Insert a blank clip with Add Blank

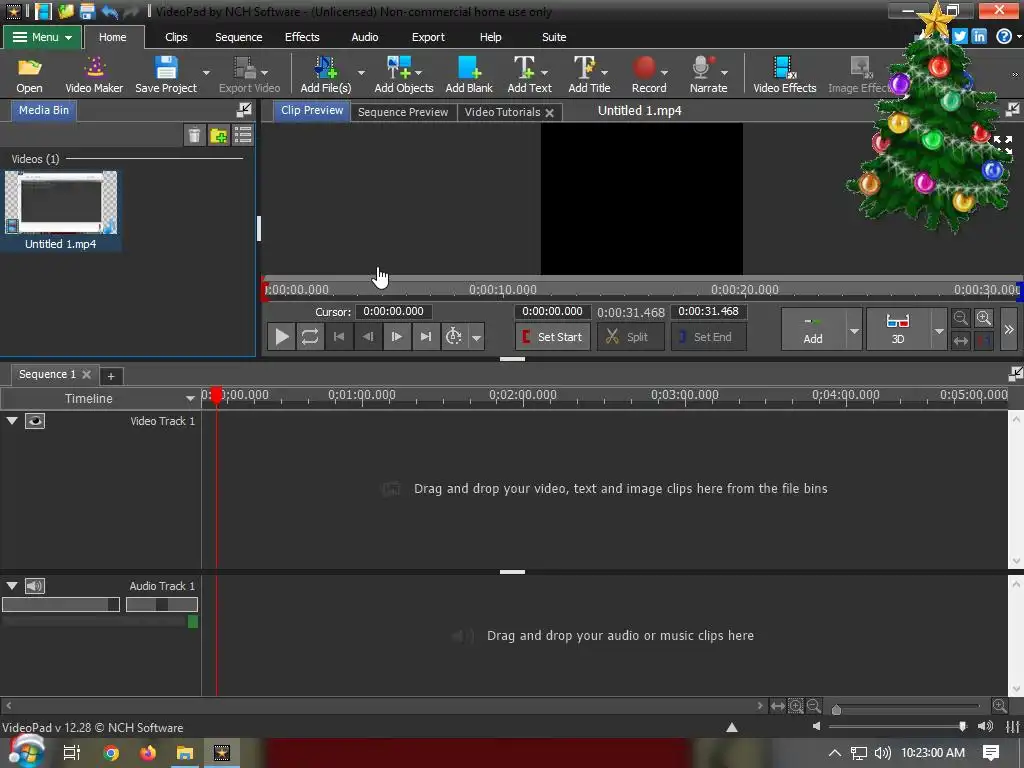tap(469, 74)
